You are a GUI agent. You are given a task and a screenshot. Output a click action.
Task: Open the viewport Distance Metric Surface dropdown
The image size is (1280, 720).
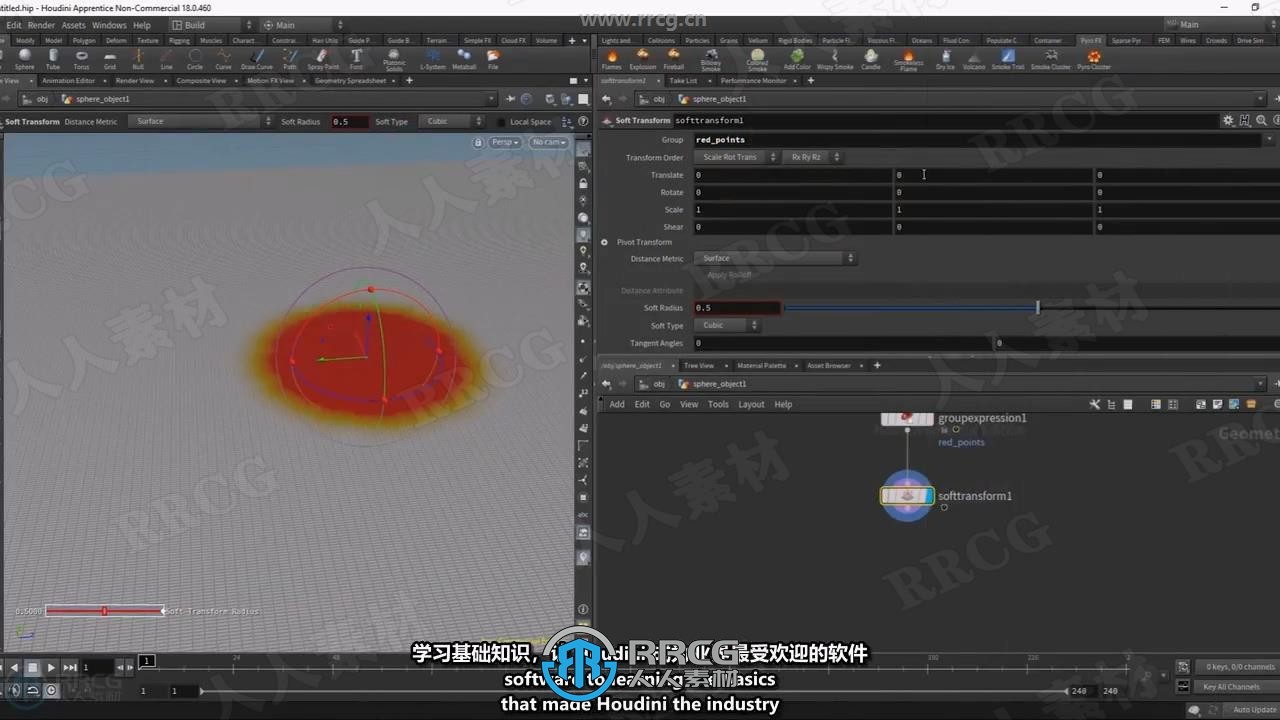point(199,122)
